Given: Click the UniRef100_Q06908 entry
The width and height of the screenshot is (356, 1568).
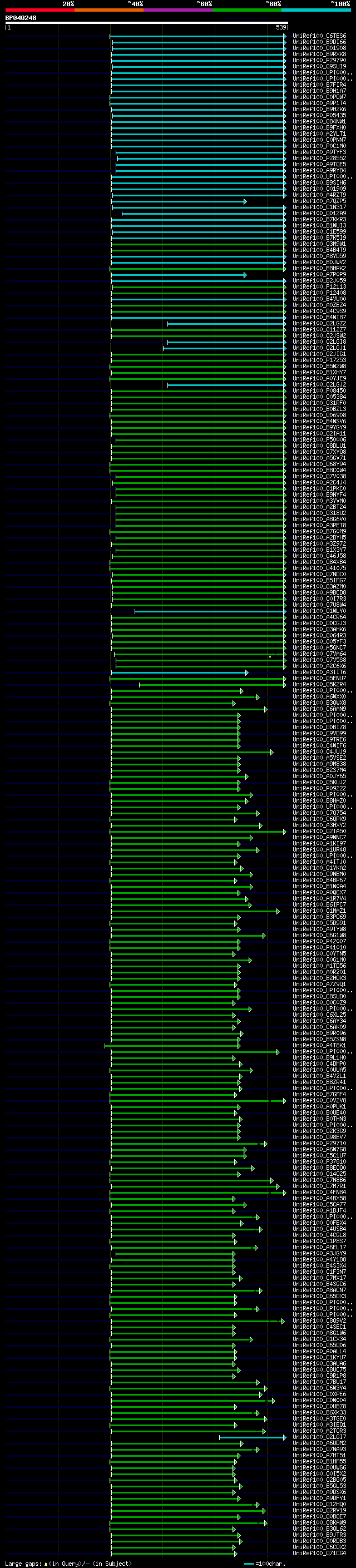Looking at the screenshot, I should point(319,415).
